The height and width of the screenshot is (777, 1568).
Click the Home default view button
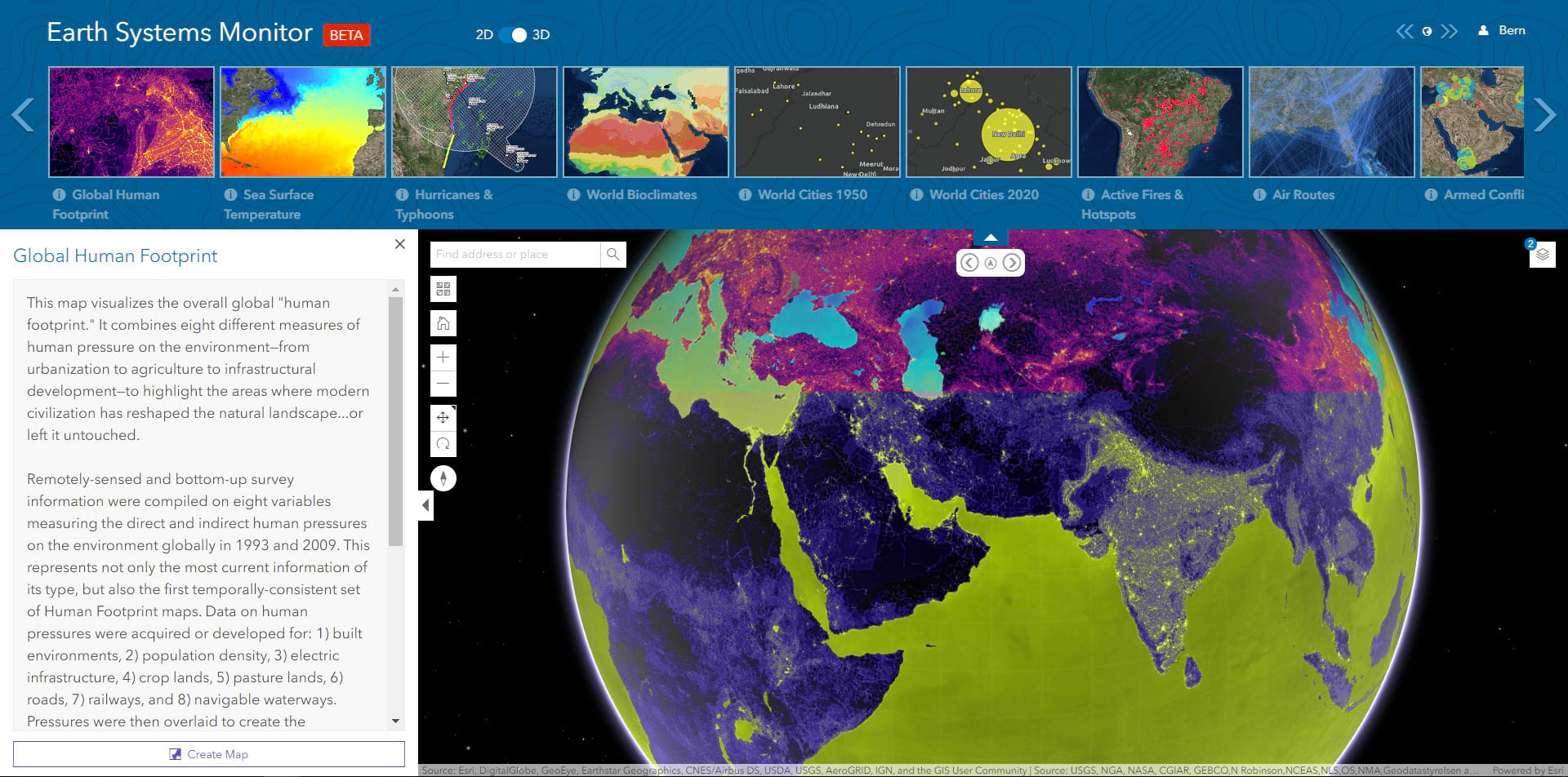443,323
